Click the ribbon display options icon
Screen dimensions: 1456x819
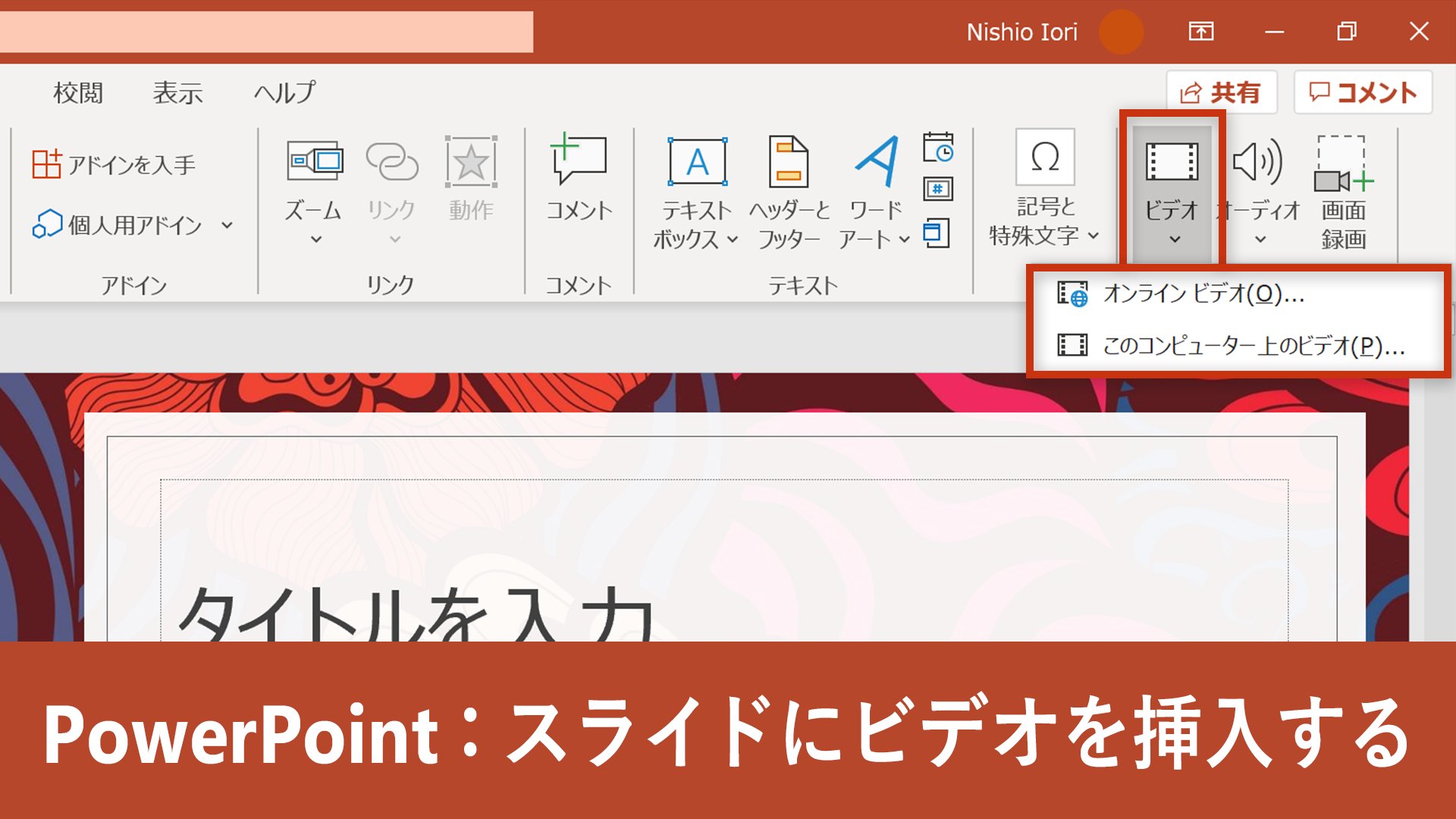[1201, 32]
